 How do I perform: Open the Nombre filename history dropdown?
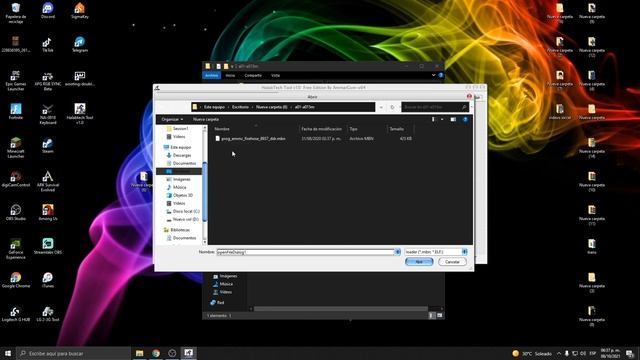(x=397, y=252)
